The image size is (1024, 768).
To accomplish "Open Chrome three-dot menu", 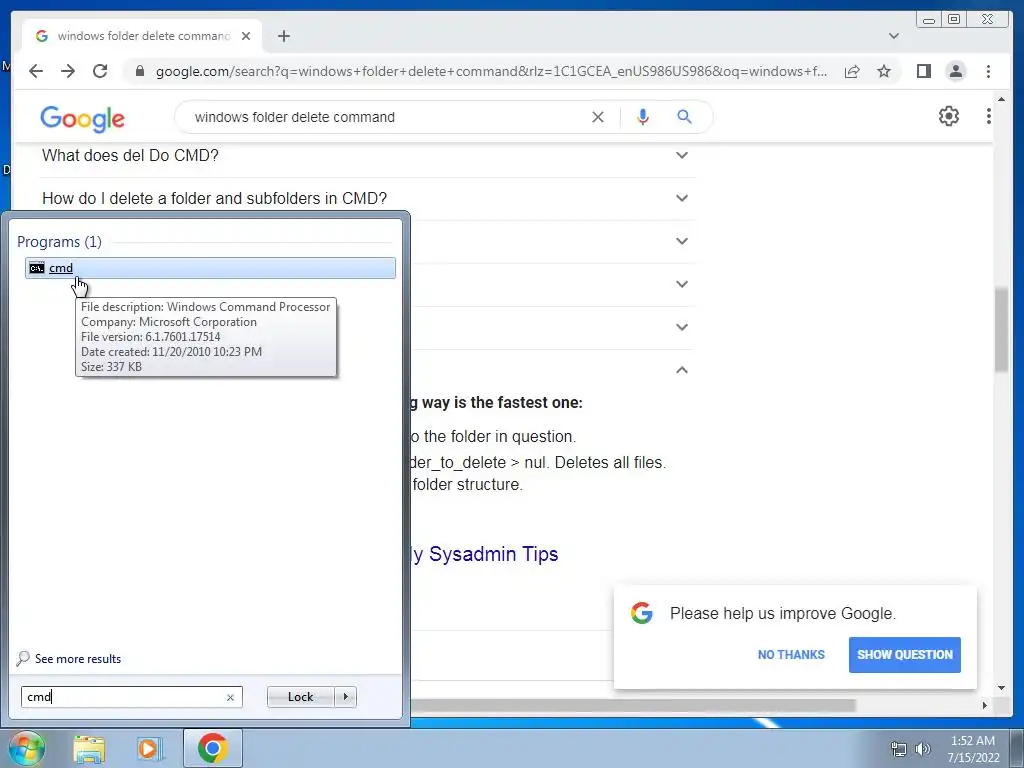I will (988, 71).
